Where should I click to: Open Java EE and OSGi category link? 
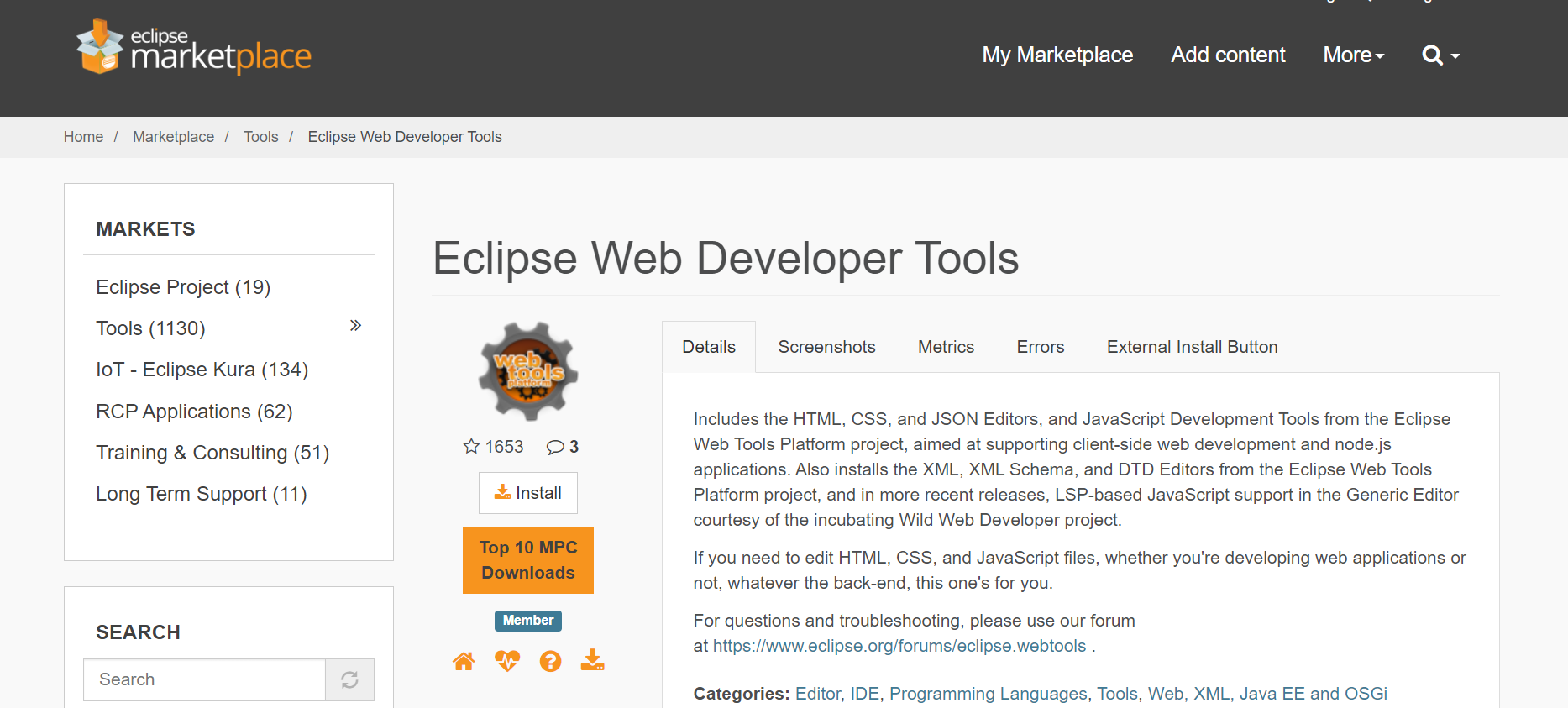point(1313,694)
